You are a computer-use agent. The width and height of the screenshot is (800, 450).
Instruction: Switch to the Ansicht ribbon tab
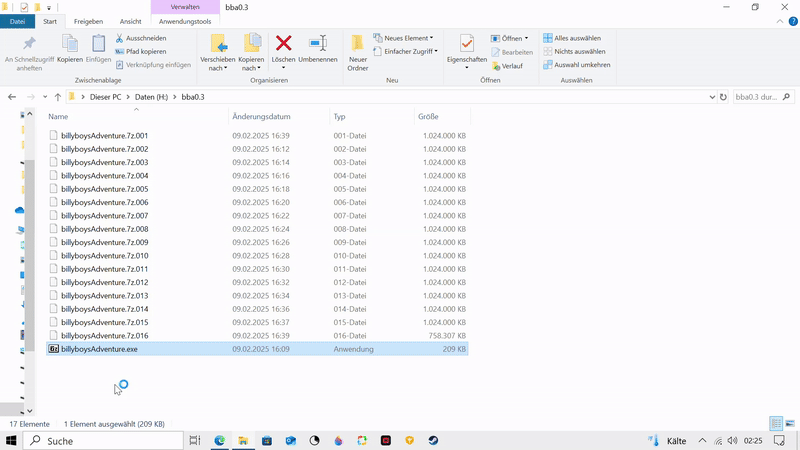130,21
